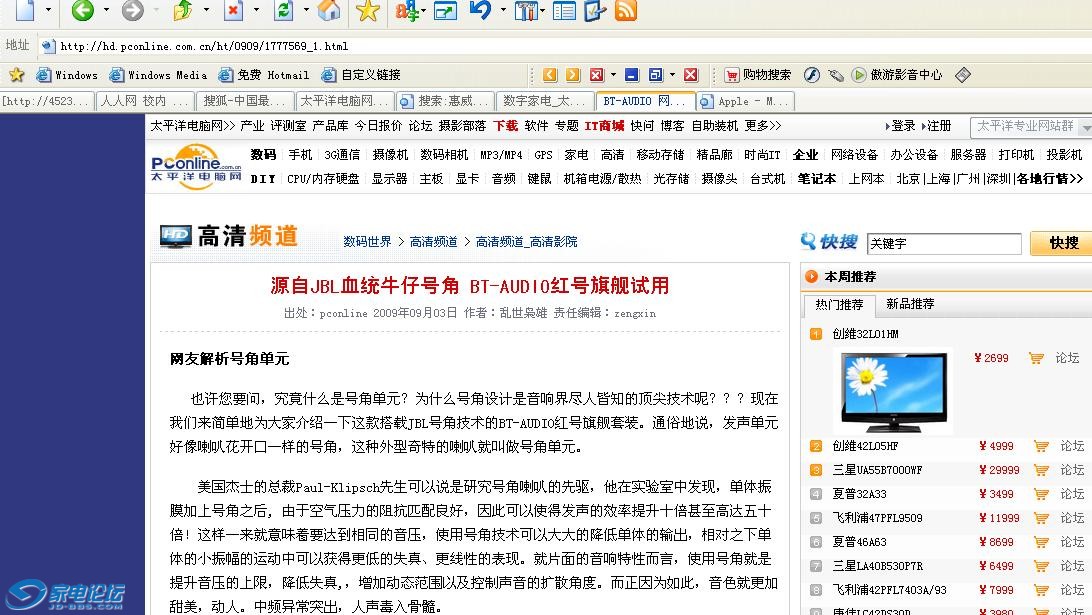Click the PConline logo
The width and height of the screenshot is (1092, 615).
[196, 167]
